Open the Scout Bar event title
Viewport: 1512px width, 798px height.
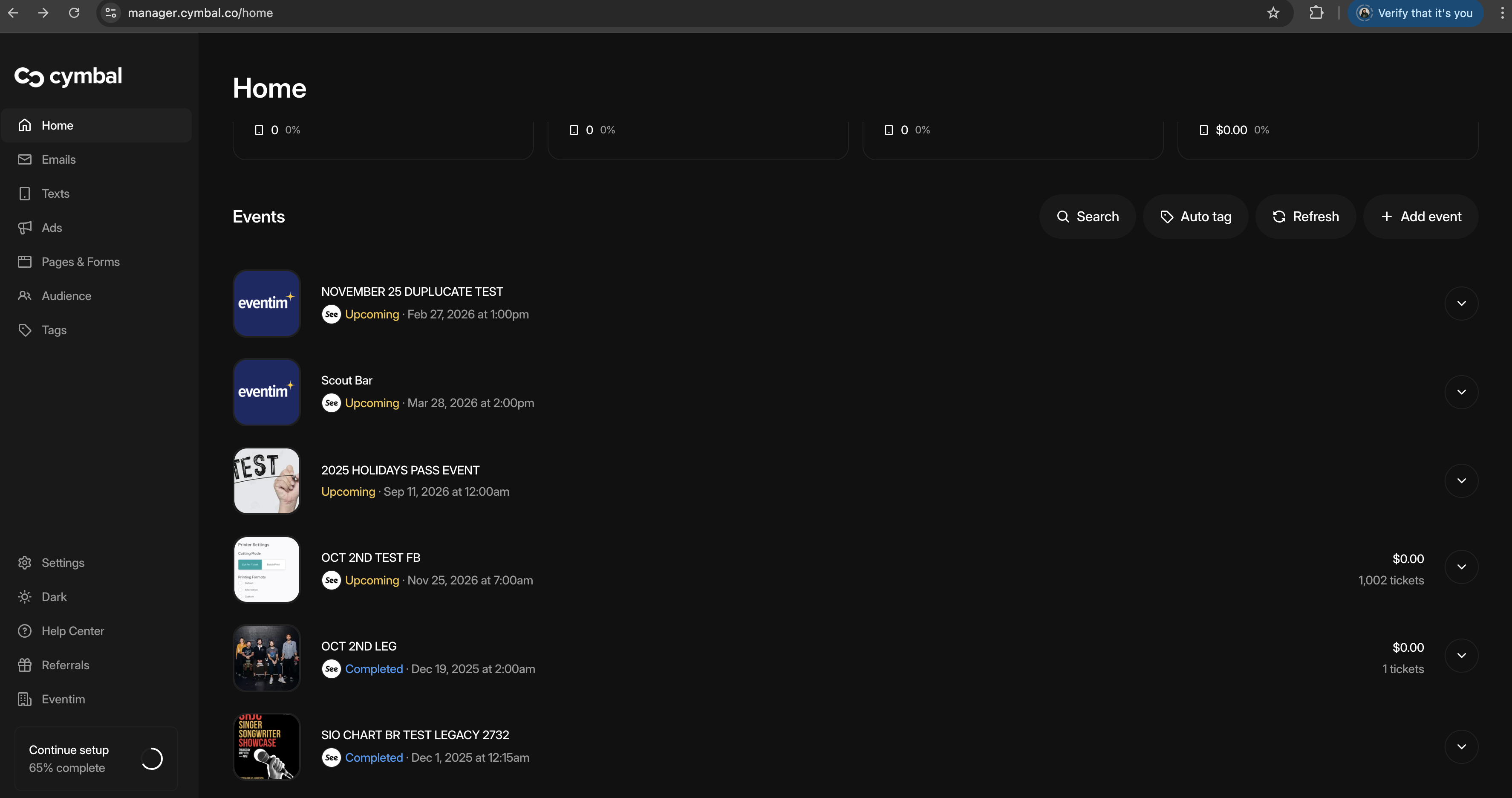click(347, 381)
